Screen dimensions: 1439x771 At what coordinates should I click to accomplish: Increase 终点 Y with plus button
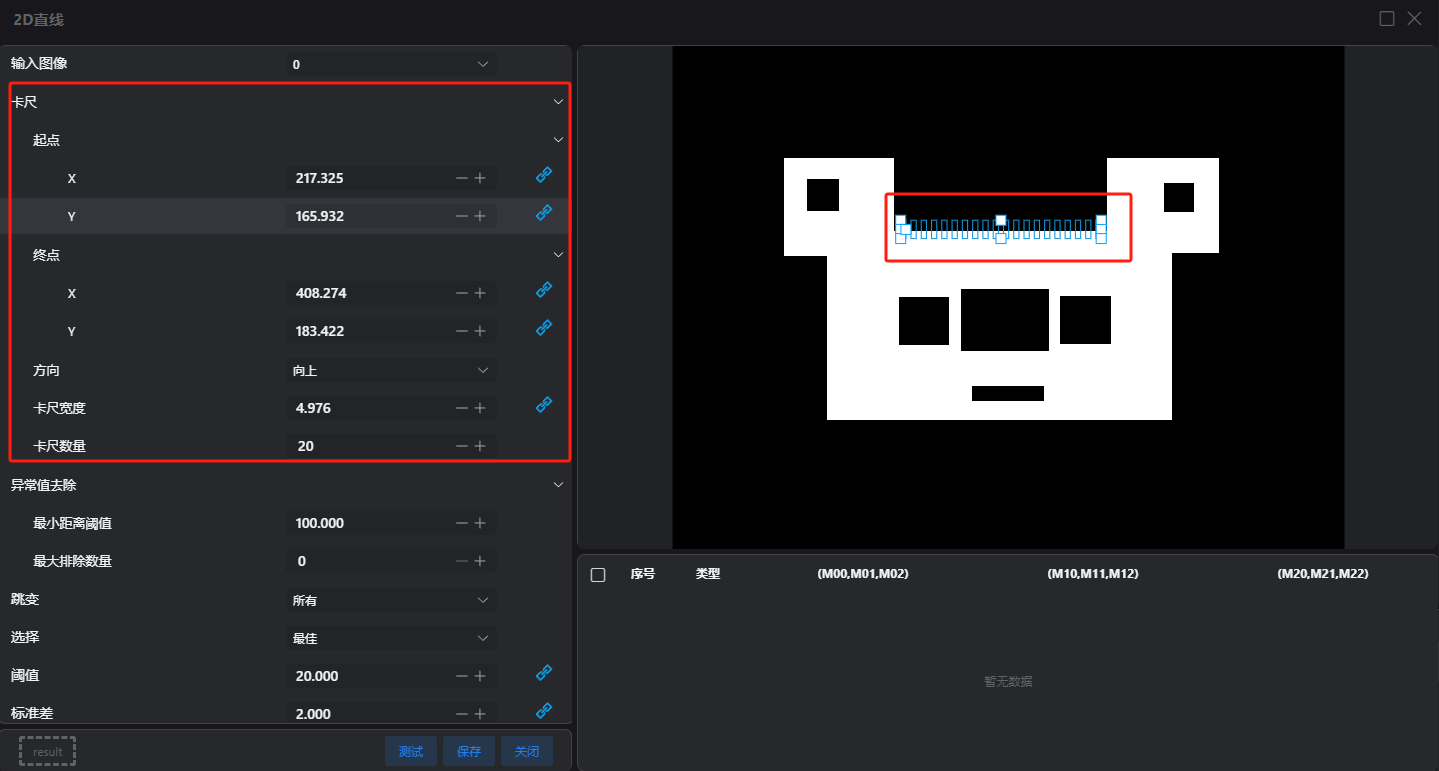pos(480,331)
